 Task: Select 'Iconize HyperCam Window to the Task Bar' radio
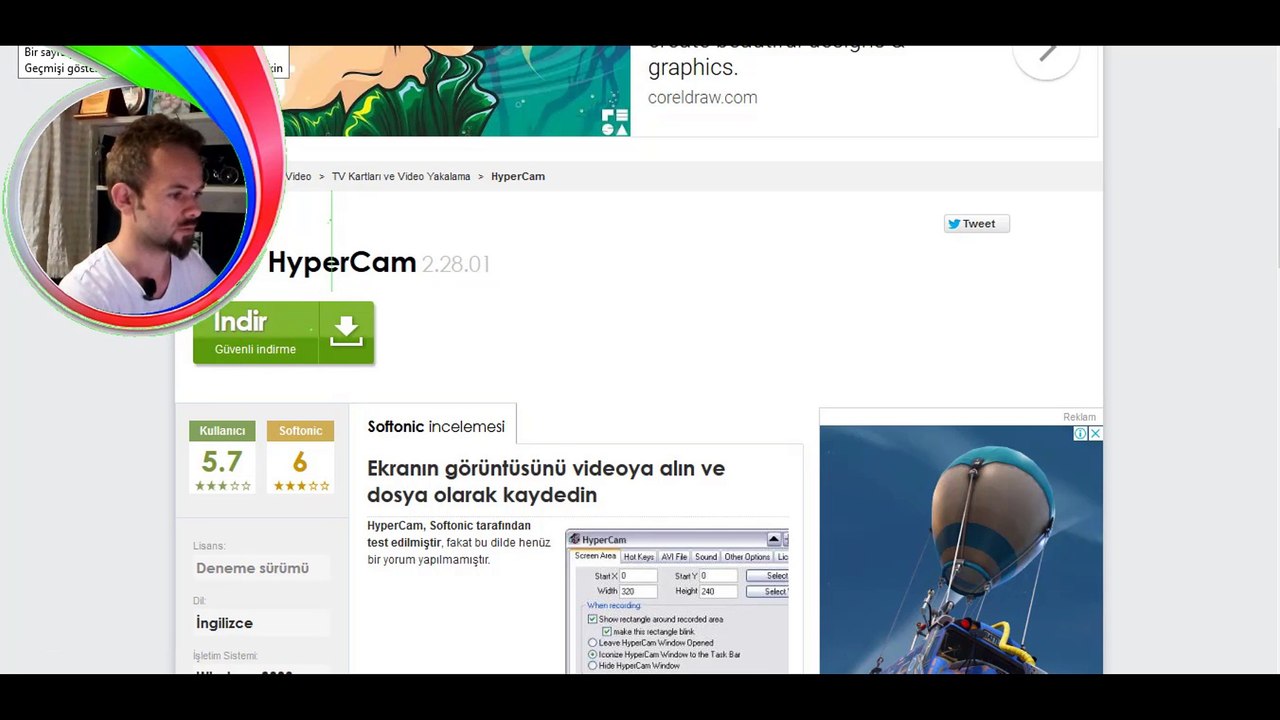[x=592, y=654]
